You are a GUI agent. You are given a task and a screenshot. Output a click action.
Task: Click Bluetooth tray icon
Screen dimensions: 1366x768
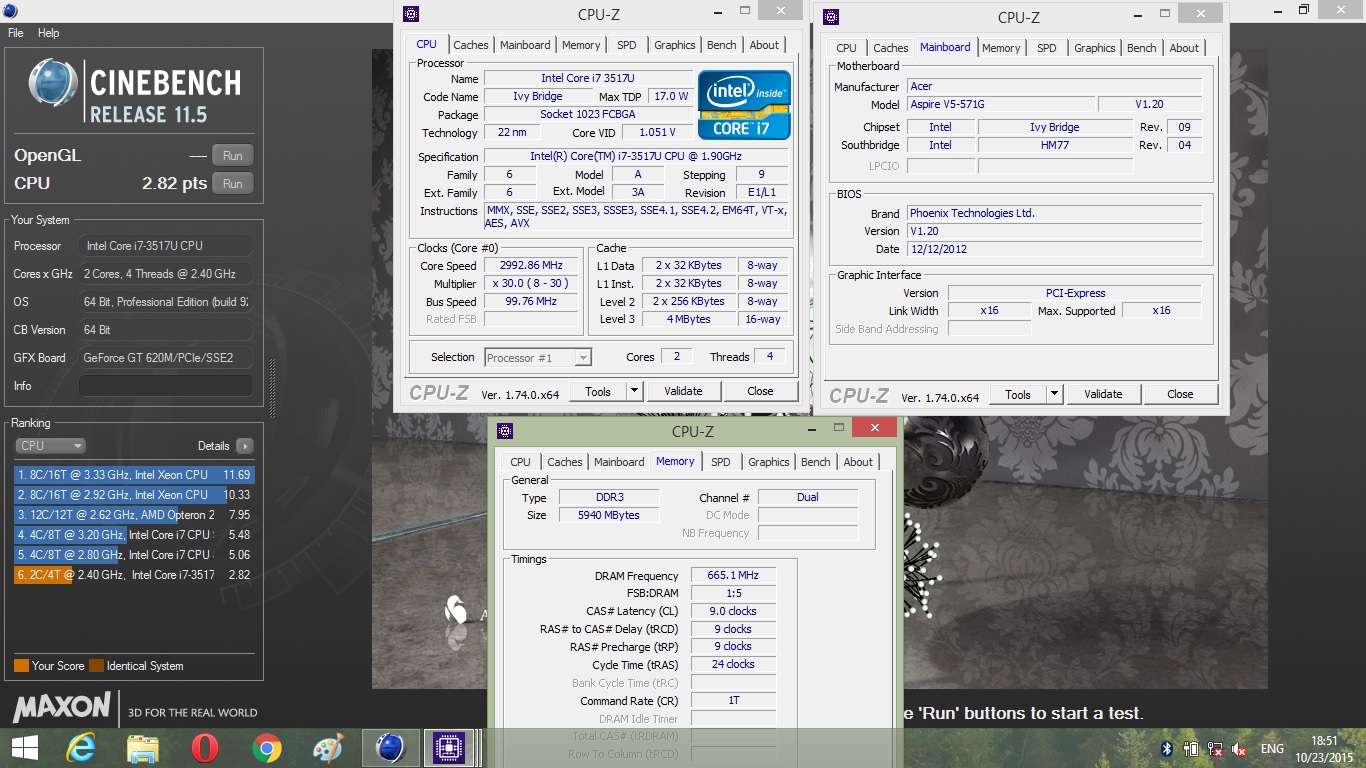1166,749
